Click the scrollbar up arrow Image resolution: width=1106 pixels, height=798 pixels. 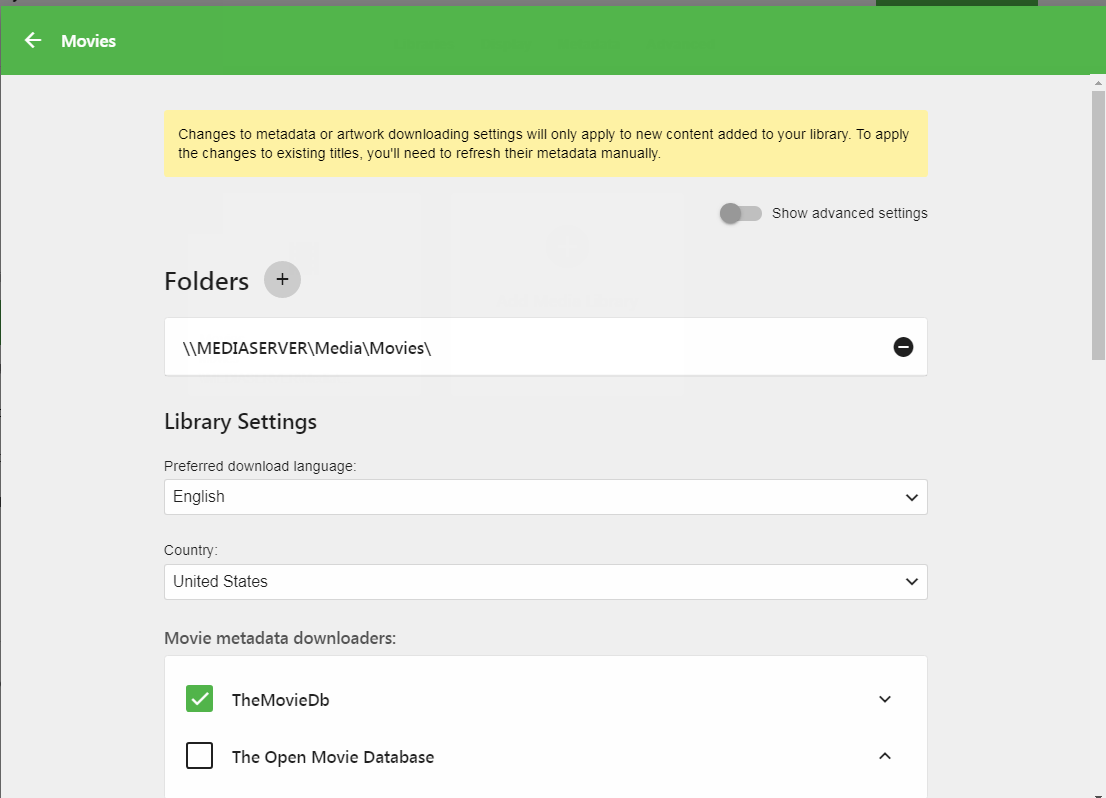pyautogui.click(x=1098, y=83)
